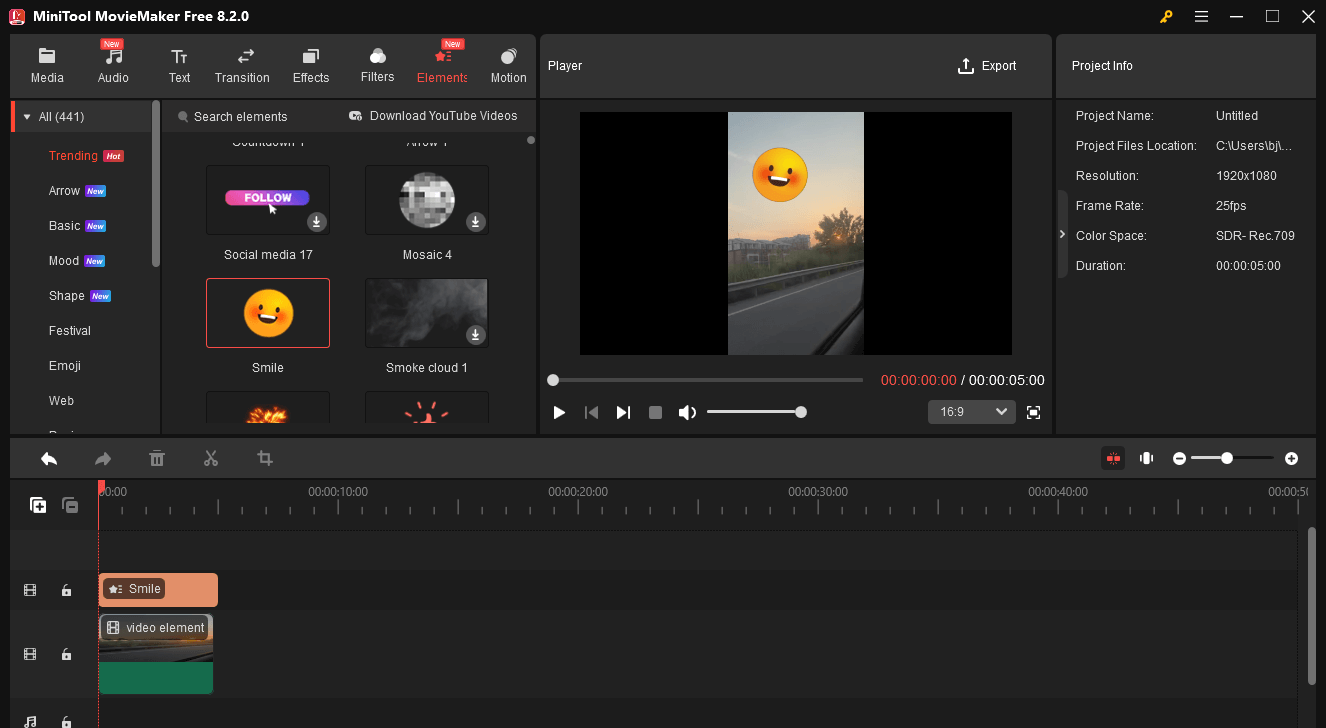This screenshot has height=728, width=1326.
Task: Open the crop tool
Action: coord(265,458)
